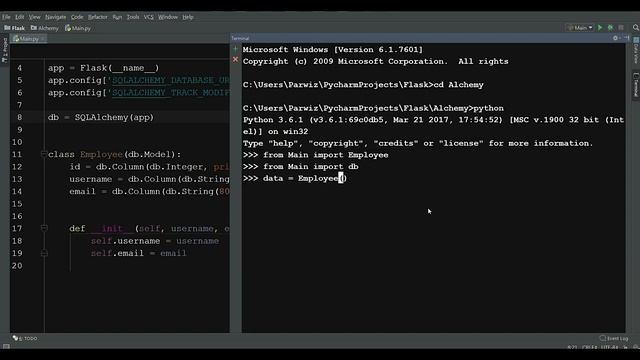
Task: Open the Main run configuration dropdown
Action: (x=580, y=28)
